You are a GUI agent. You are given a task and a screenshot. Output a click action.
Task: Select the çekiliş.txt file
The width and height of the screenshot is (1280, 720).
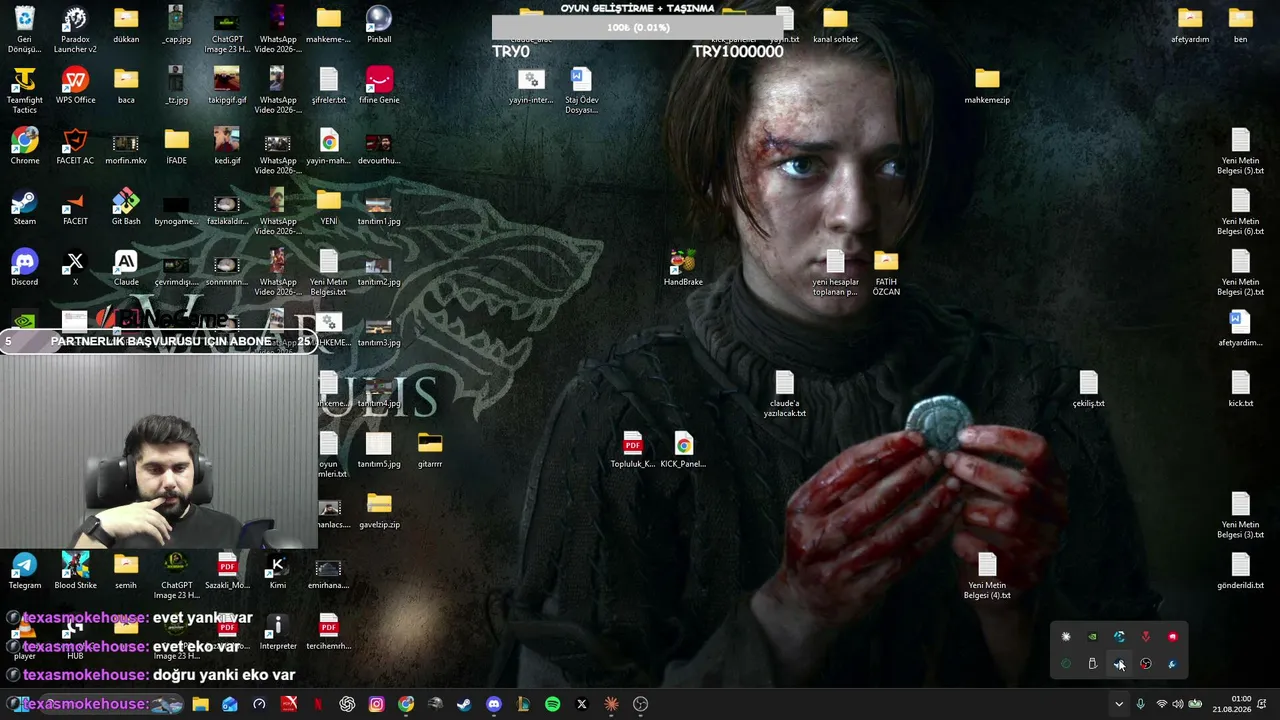[1088, 390]
